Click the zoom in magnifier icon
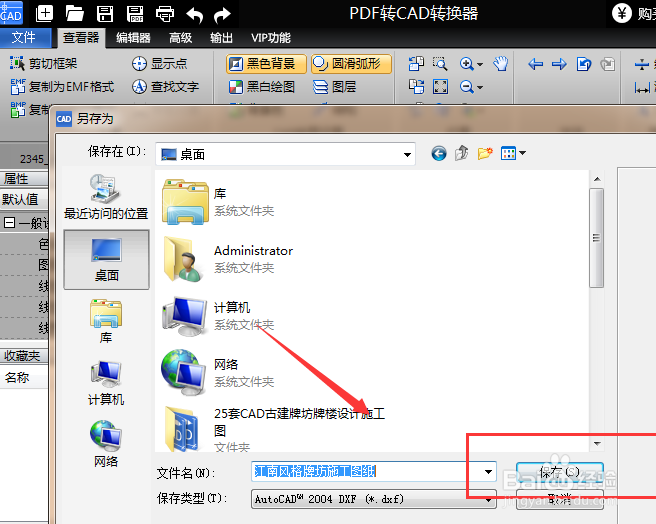Viewport: 656px width, 524px height. point(466,64)
